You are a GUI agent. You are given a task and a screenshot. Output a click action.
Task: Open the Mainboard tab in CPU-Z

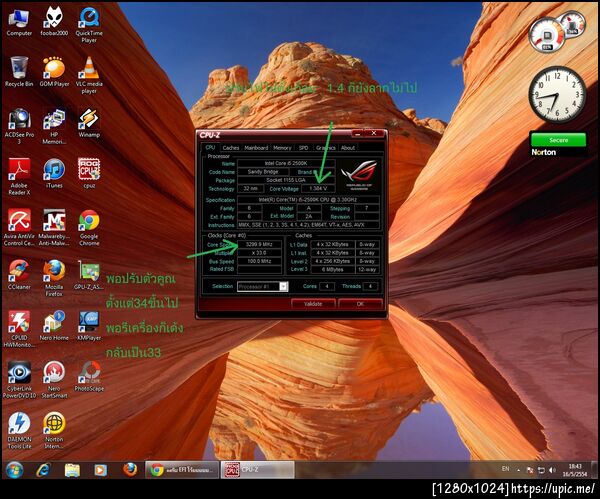256,148
